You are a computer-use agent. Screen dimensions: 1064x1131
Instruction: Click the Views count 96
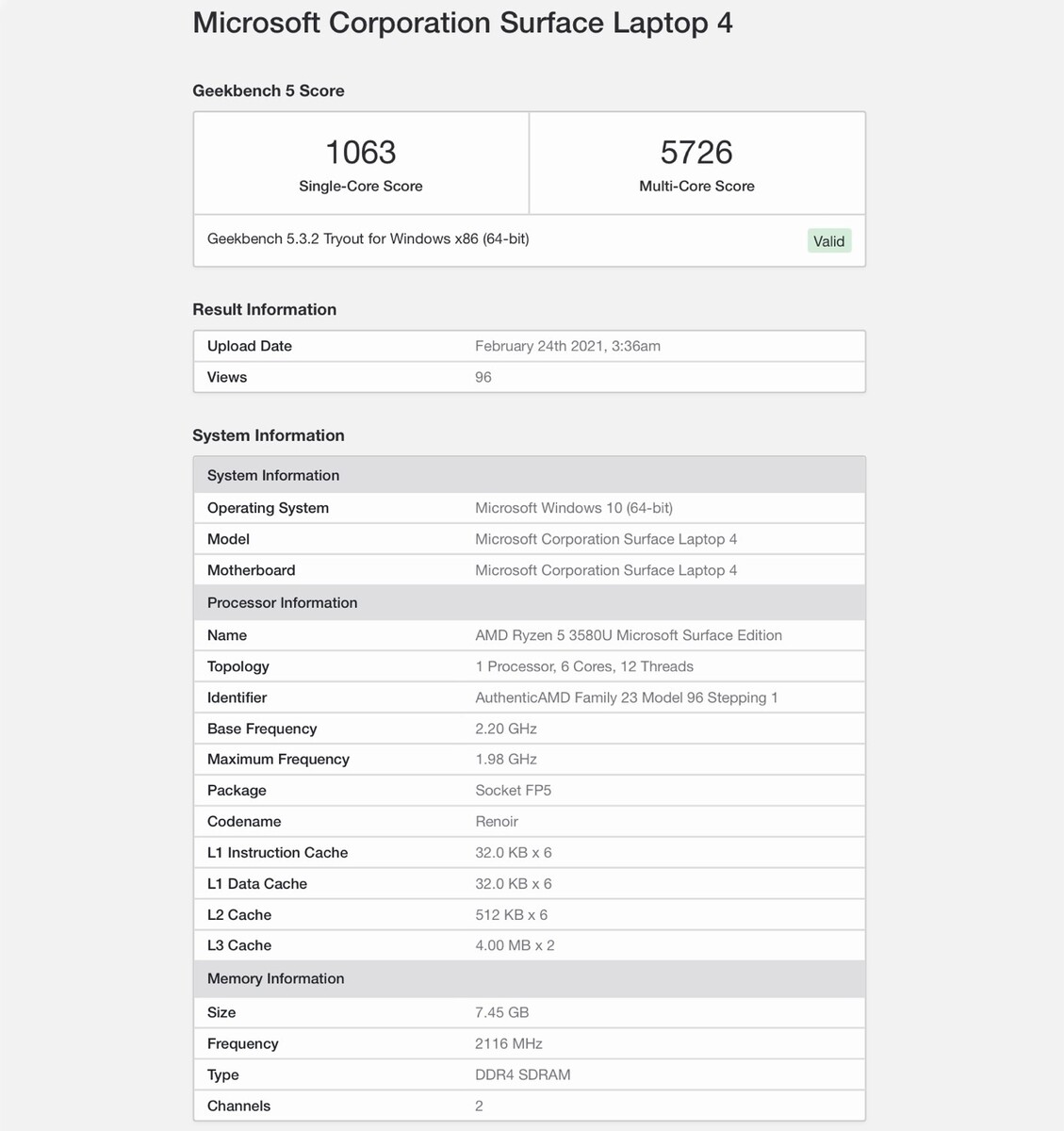pos(483,377)
